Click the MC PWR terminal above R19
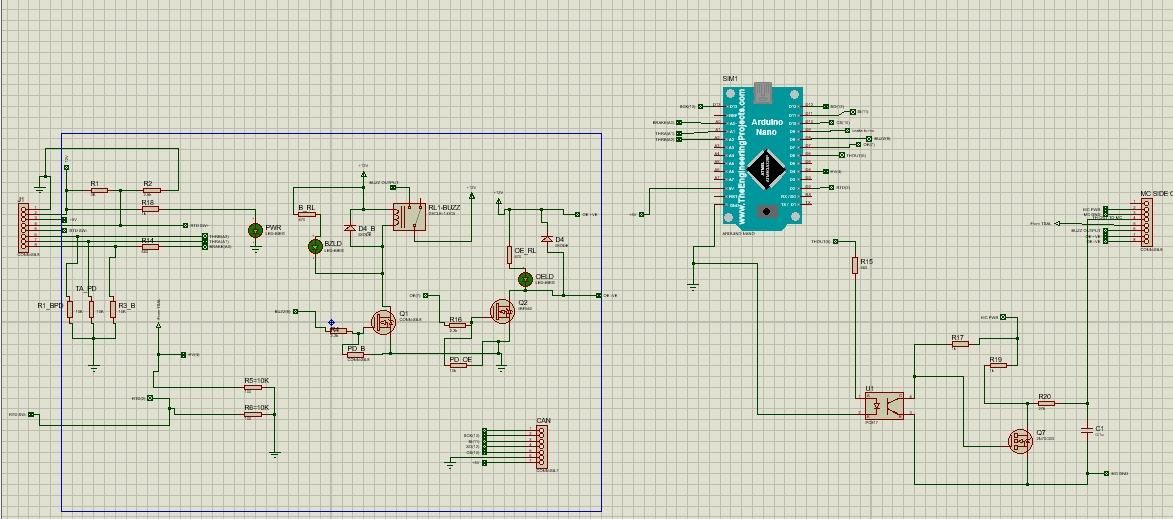1173x519 pixels. (x=1002, y=318)
